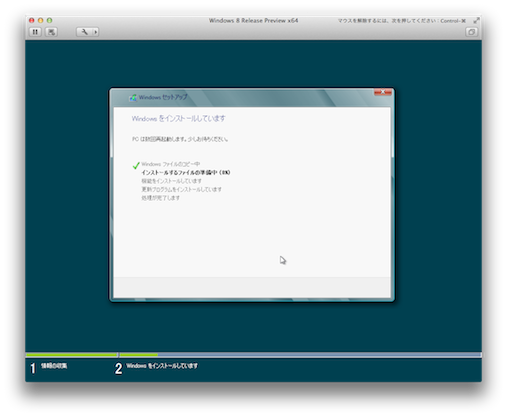Zoom the VM window with green button
Screen dimensions: 507x417
coord(49,20)
